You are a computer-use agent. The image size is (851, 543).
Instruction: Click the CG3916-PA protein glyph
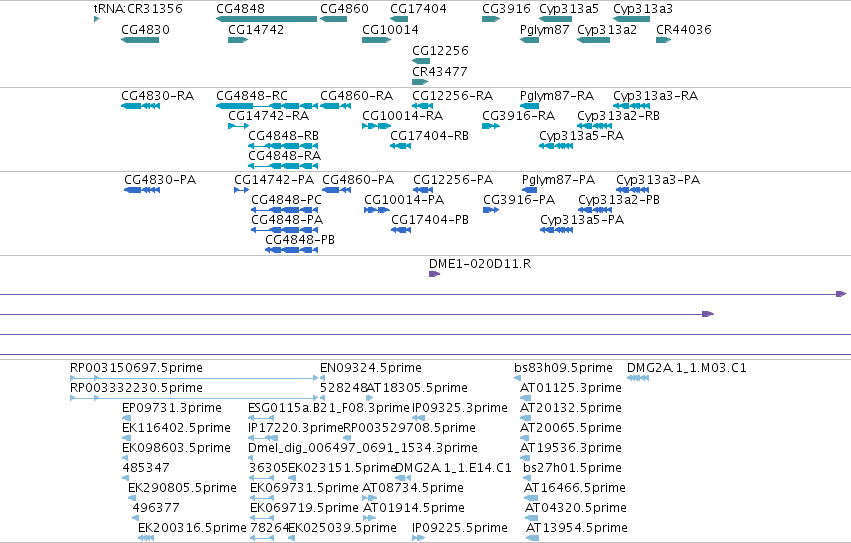pos(491,210)
